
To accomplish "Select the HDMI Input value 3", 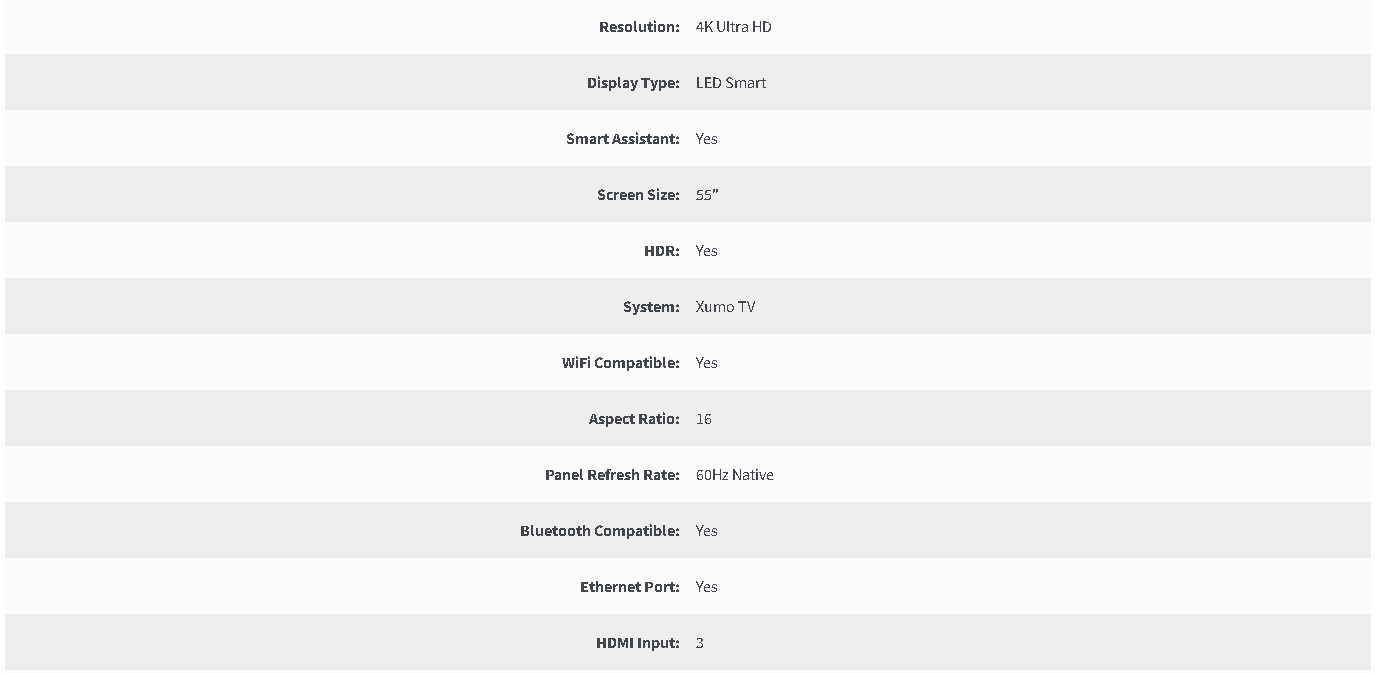I will coord(700,643).
